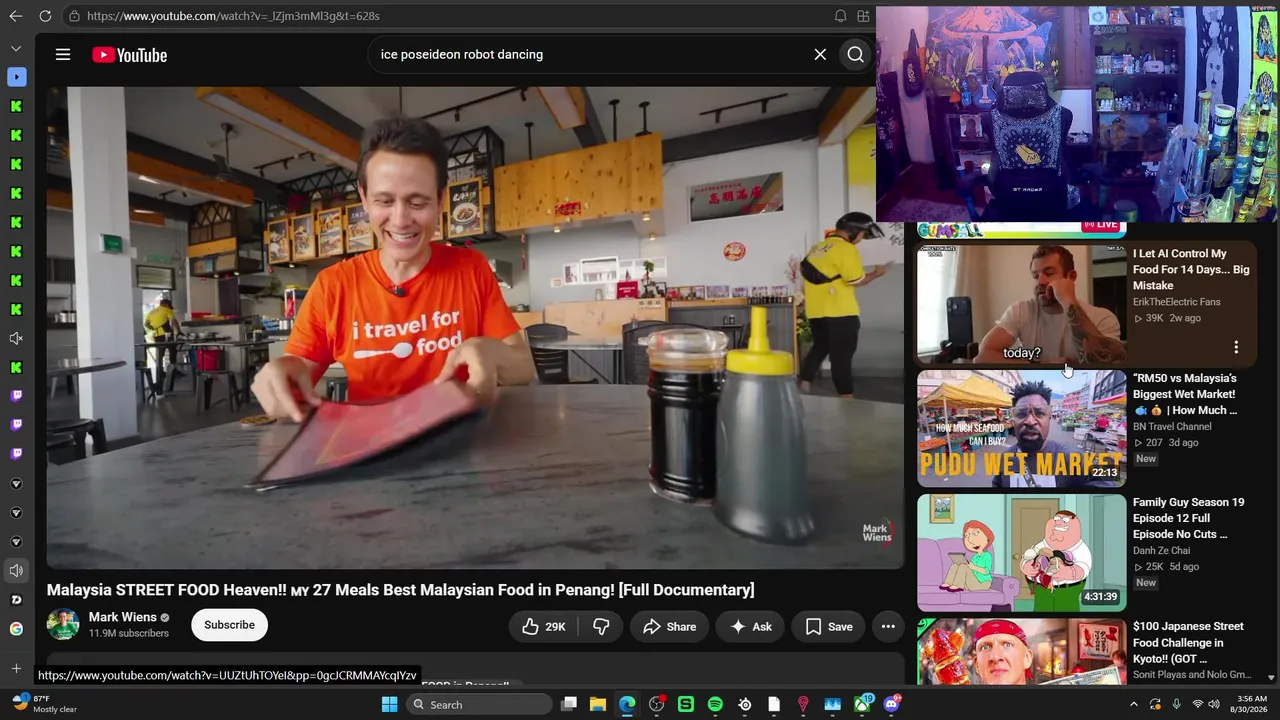Image resolution: width=1280 pixels, height=720 pixels.
Task: Dislike the video with thumbs down
Action: (x=601, y=627)
